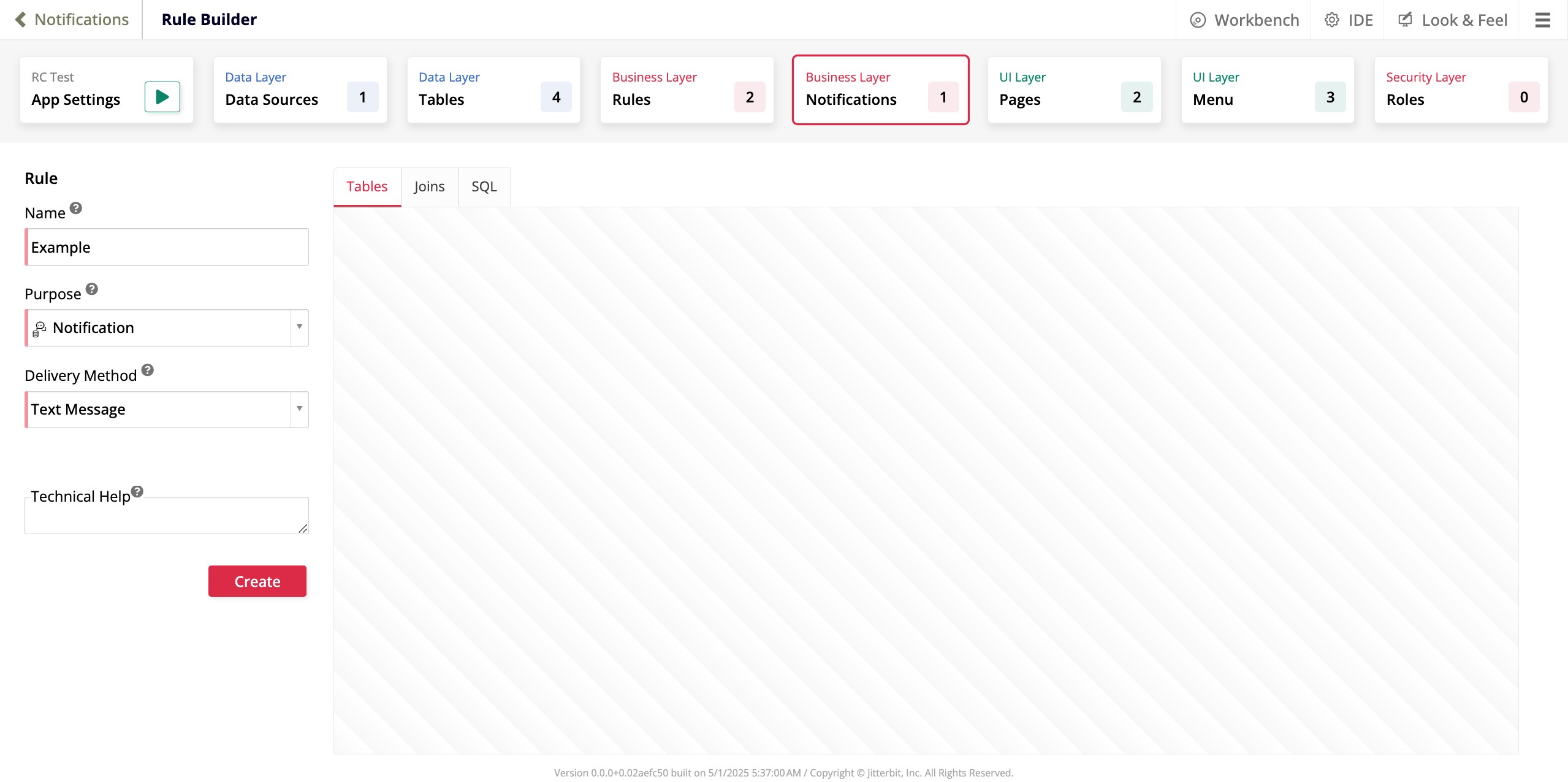Open Look & Feel settings

coord(1452,19)
